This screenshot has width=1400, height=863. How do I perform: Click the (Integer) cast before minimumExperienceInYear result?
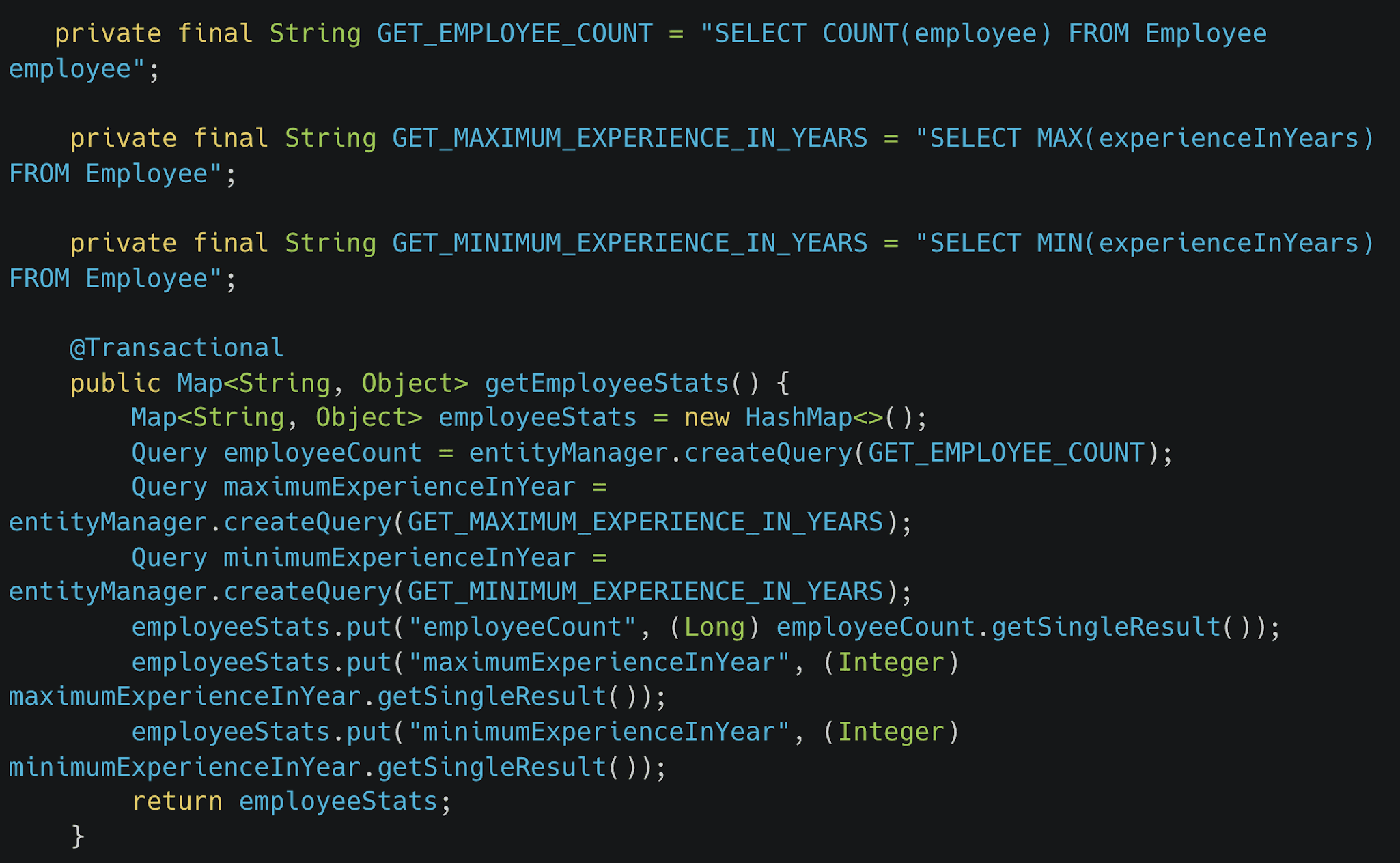pyautogui.click(x=891, y=732)
